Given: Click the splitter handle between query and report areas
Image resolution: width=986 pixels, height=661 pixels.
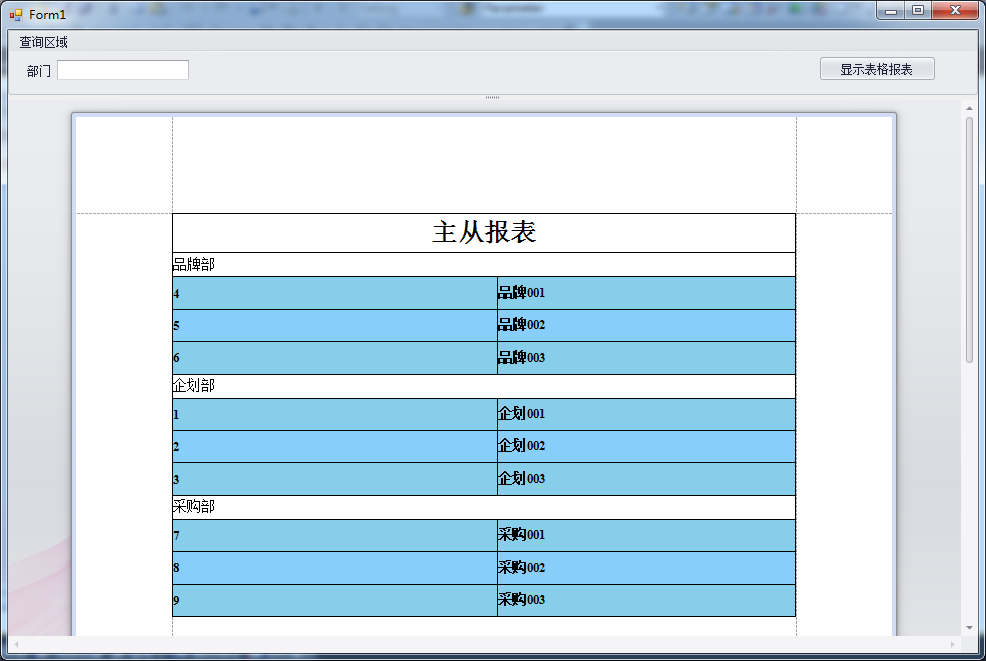Looking at the screenshot, I should pos(492,97).
